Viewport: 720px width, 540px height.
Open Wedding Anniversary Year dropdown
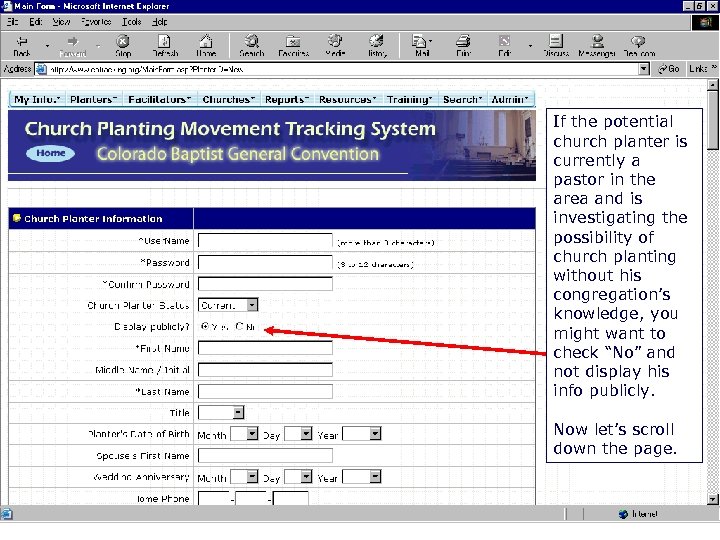362,477
